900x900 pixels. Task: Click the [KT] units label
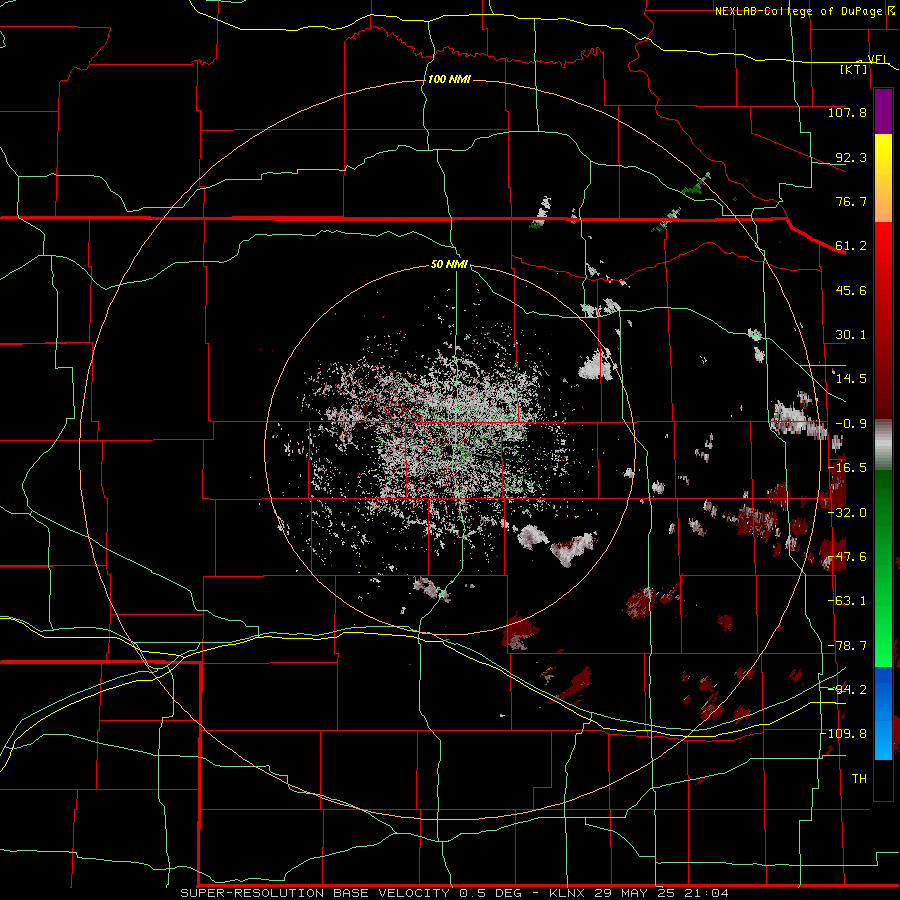point(854,69)
